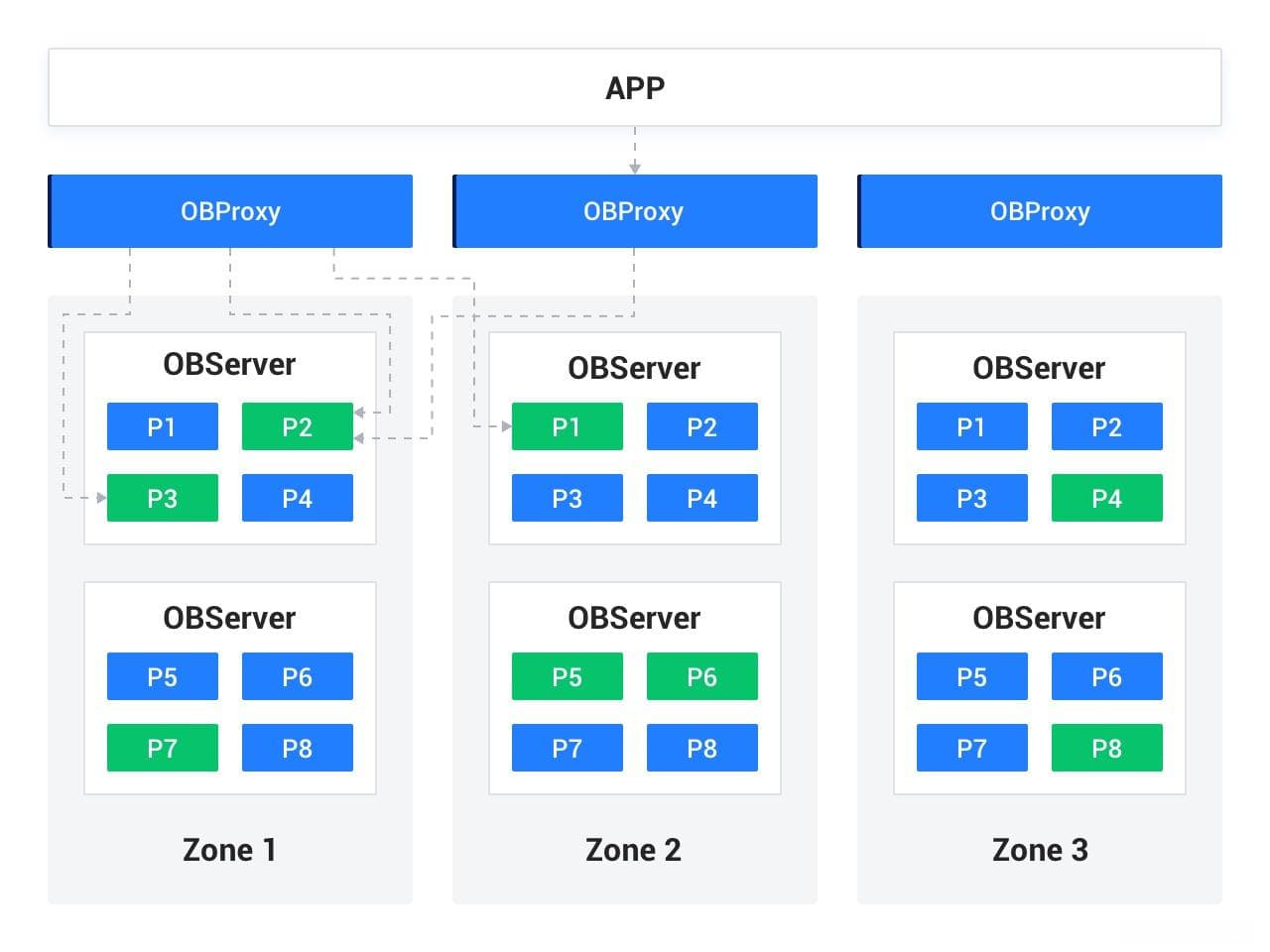The height and width of the screenshot is (952, 1270).
Task: Click green P3 partition in Zone 1
Action: tap(163, 498)
